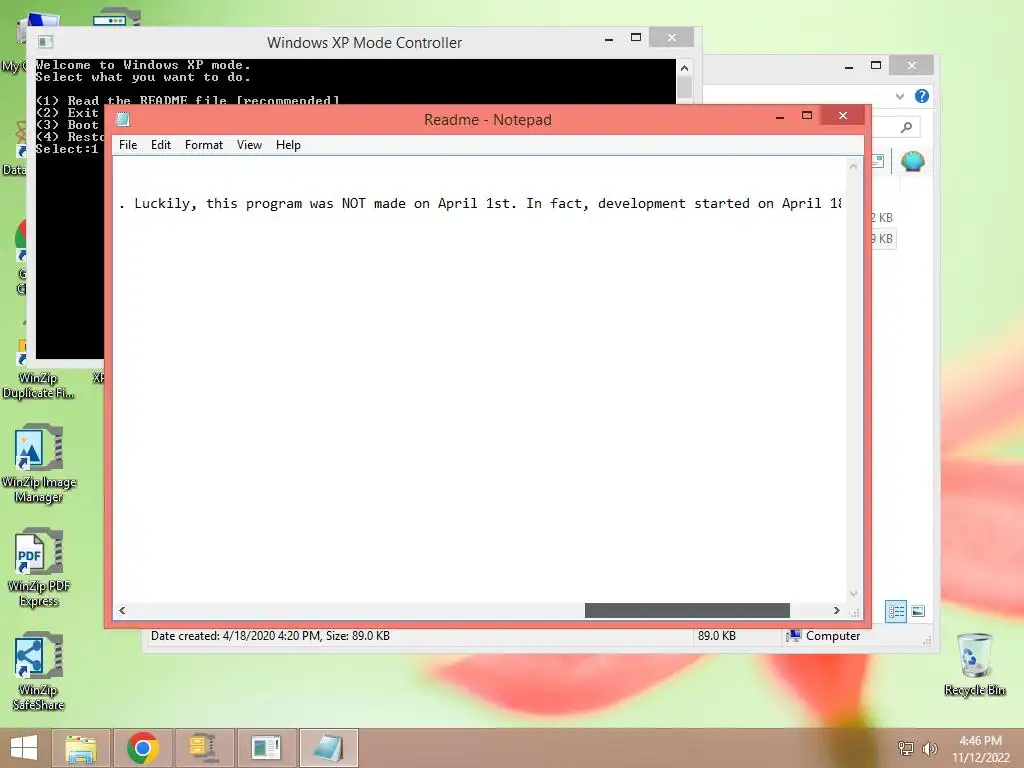The height and width of the screenshot is (768, 1024).
Task: Close the Windows XP Mode Controller window
Action: (672, 38)
